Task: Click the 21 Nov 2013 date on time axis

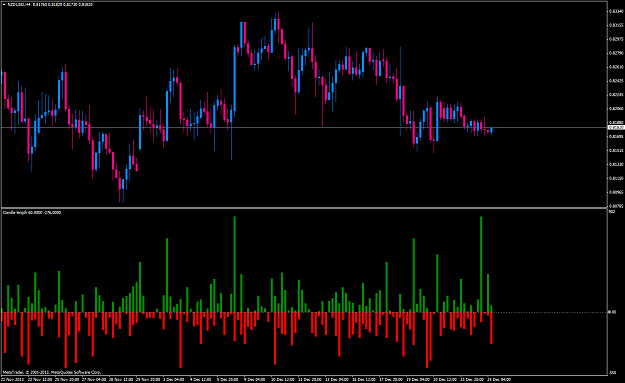Action: (12, 379)
